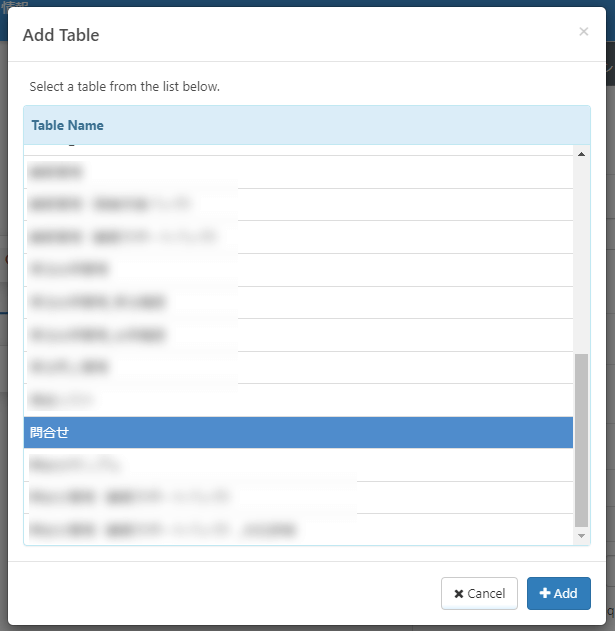Click the Table Name column header
The height and width of the screenshot is (631, 615).
pos(68,126)
